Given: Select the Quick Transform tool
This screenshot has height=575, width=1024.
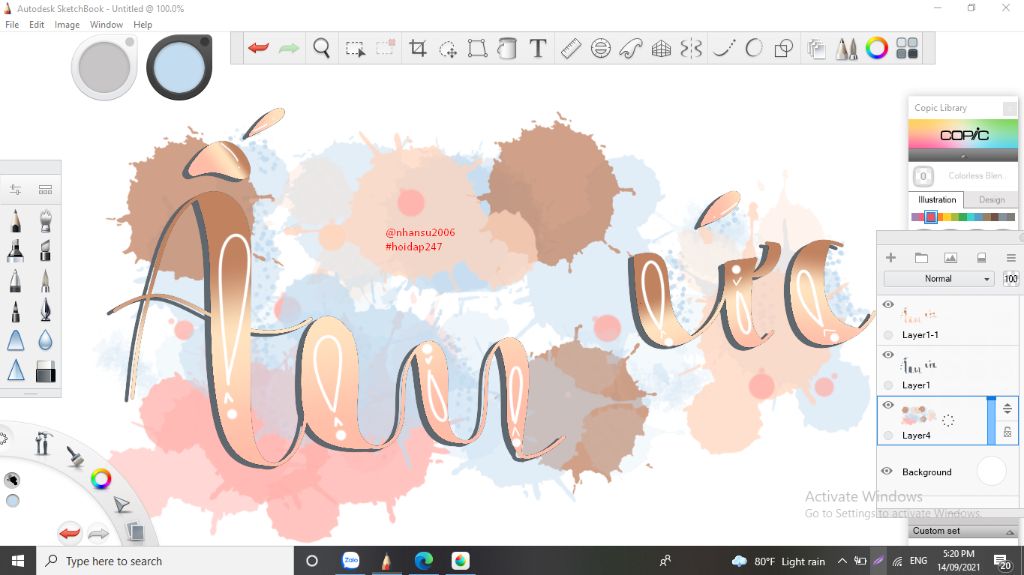Looking at the screenshot, I should pyautogui.click(x=448, y=49).
